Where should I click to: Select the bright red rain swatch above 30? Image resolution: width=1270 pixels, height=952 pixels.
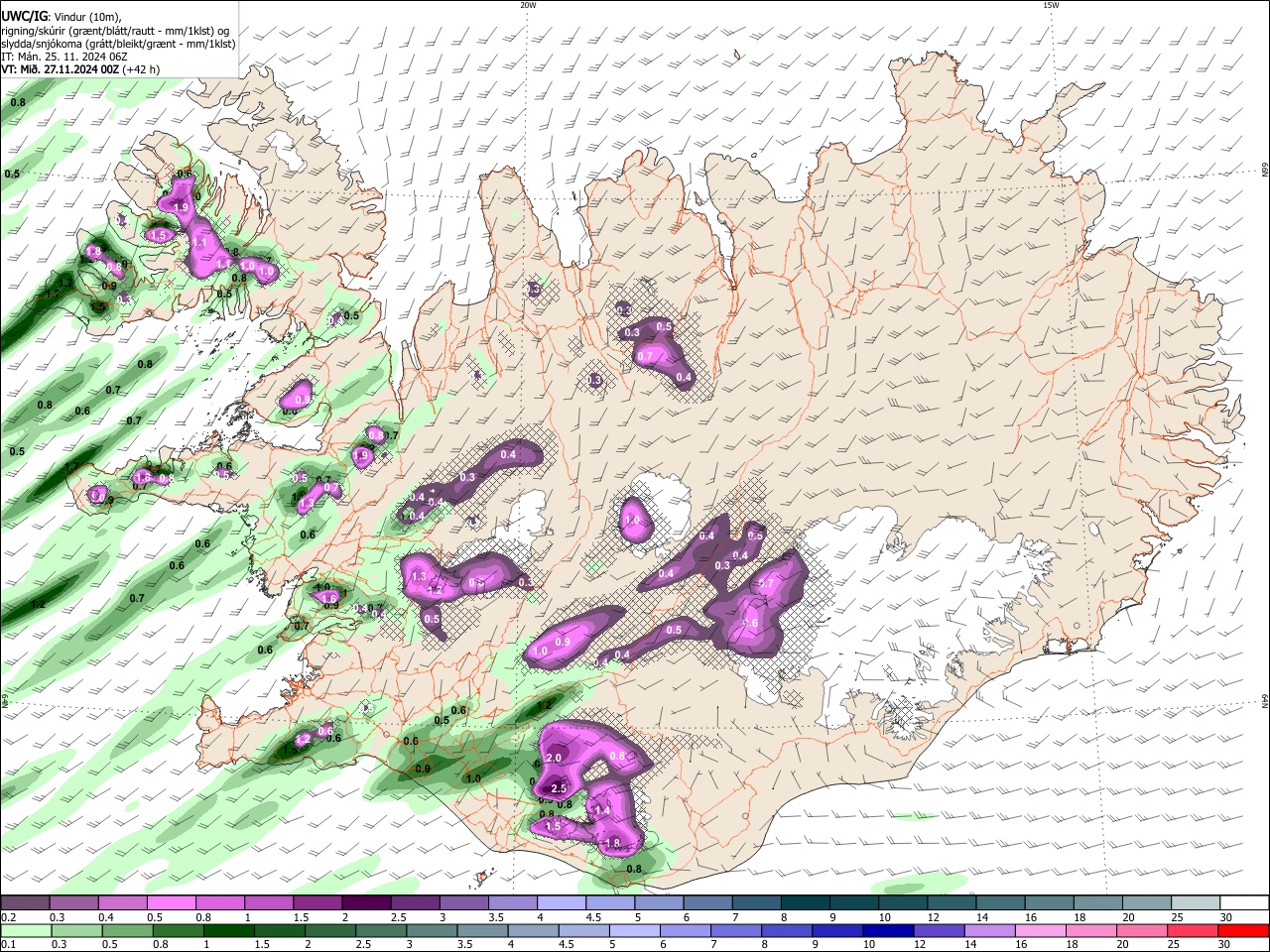tap(1244, 930)
